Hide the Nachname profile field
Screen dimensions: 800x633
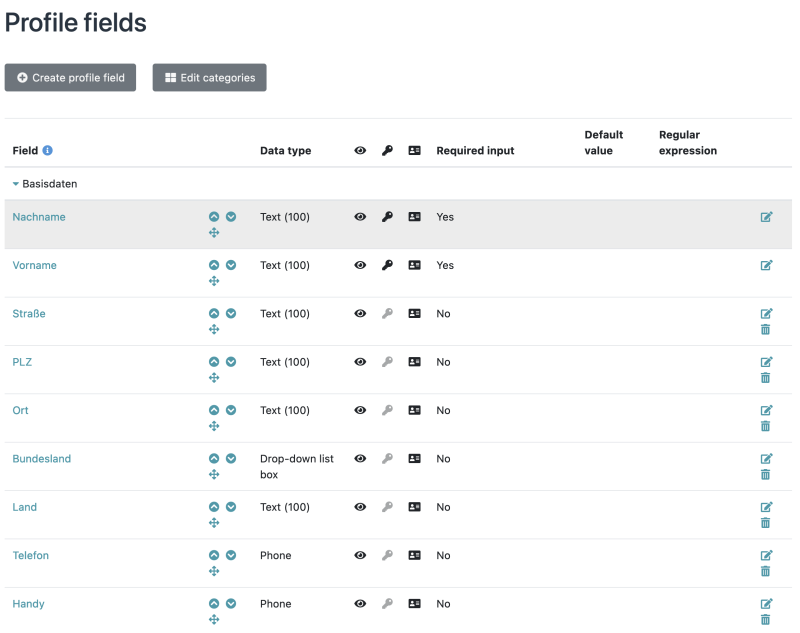tap(360, 217)
